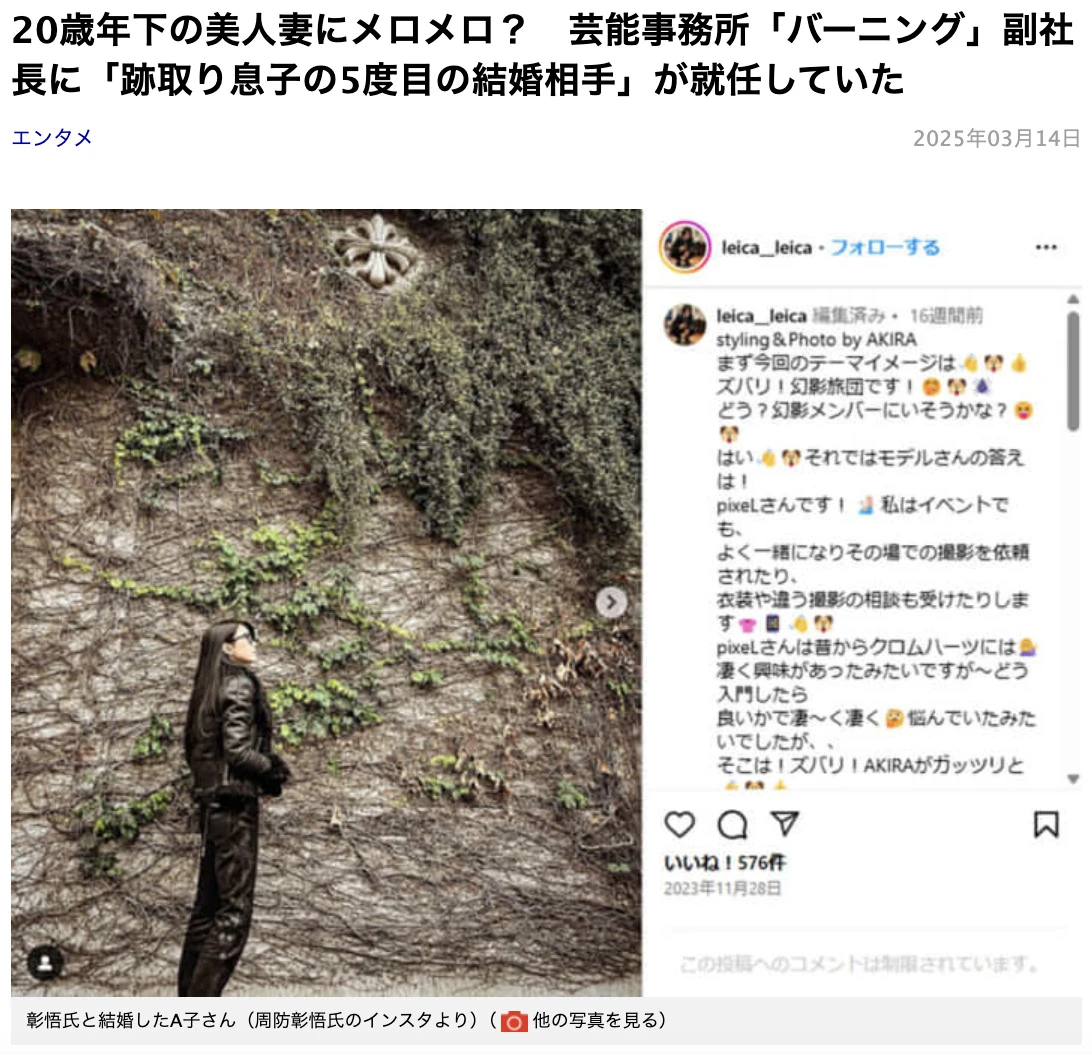Image resolution: width=1092 pixels, height=1054 pixels.
Task: Click the heart like icon
Action: (680, 824)
